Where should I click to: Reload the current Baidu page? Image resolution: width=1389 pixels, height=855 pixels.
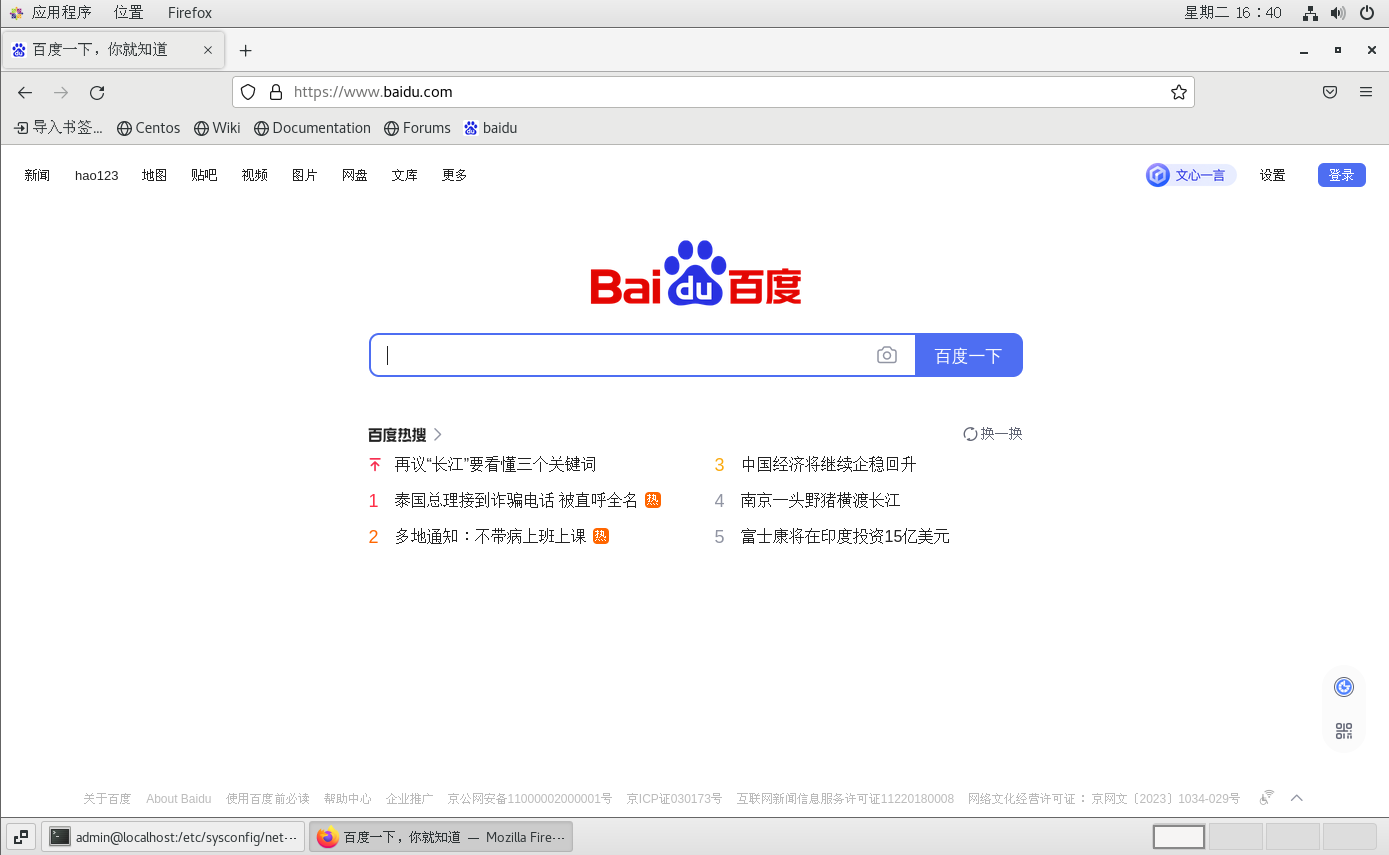[97, 92]
